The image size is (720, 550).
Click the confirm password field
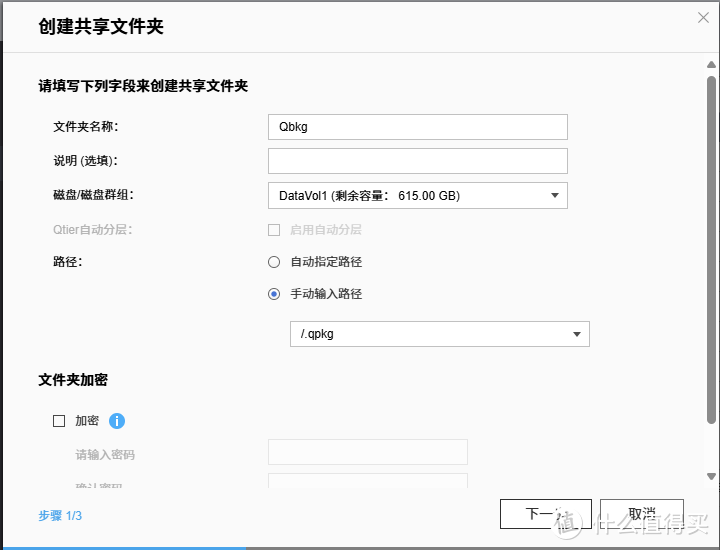click(x=367, y=481)
